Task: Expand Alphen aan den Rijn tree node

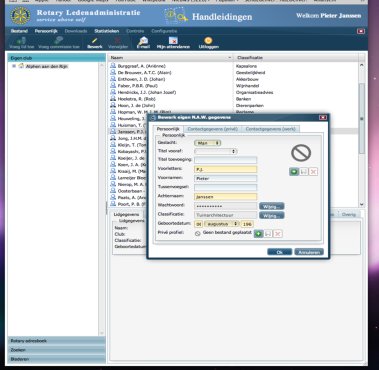Action: point(14,66)
